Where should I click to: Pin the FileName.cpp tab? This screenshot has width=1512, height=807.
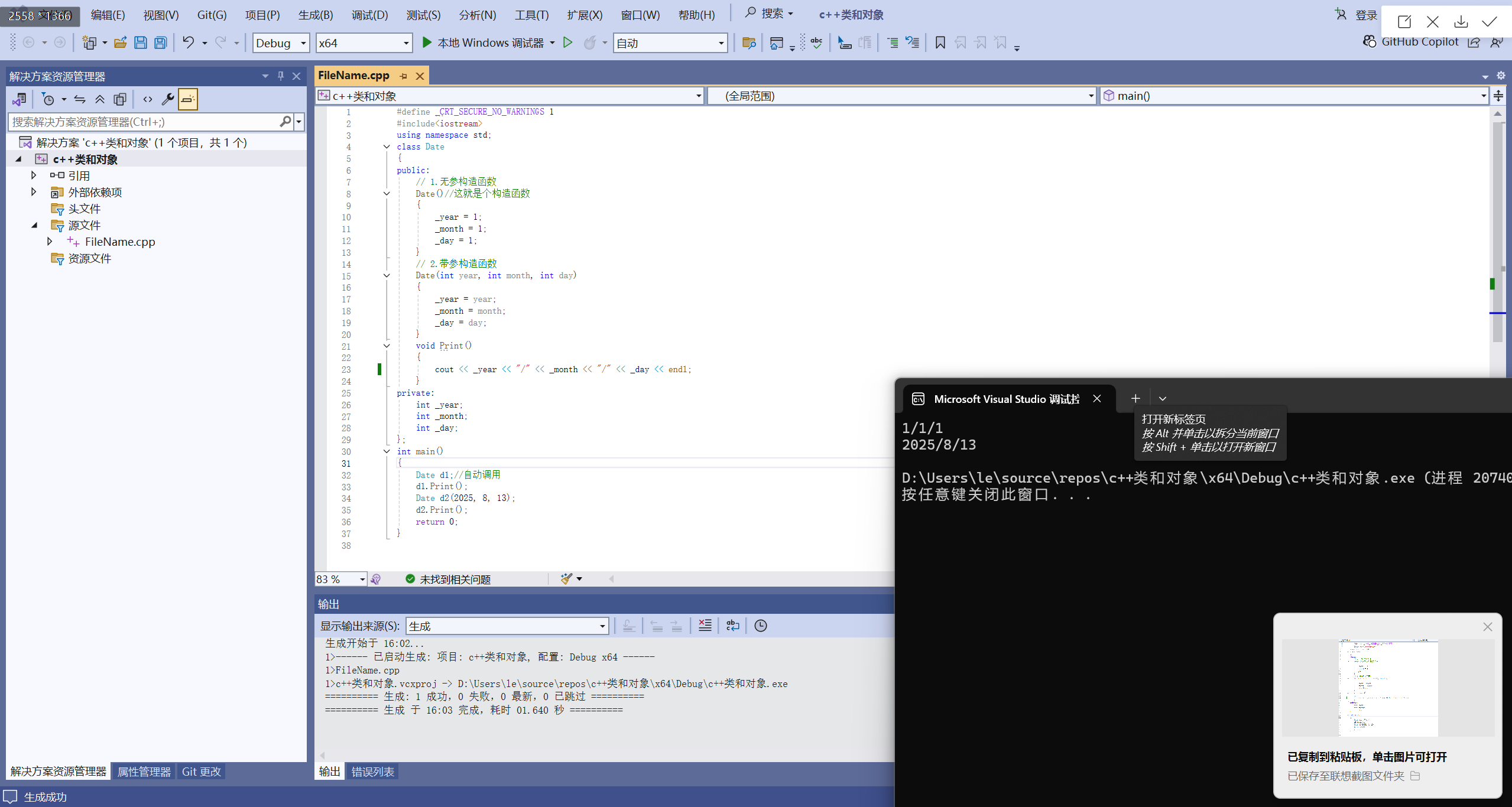(x=404, y=76)
